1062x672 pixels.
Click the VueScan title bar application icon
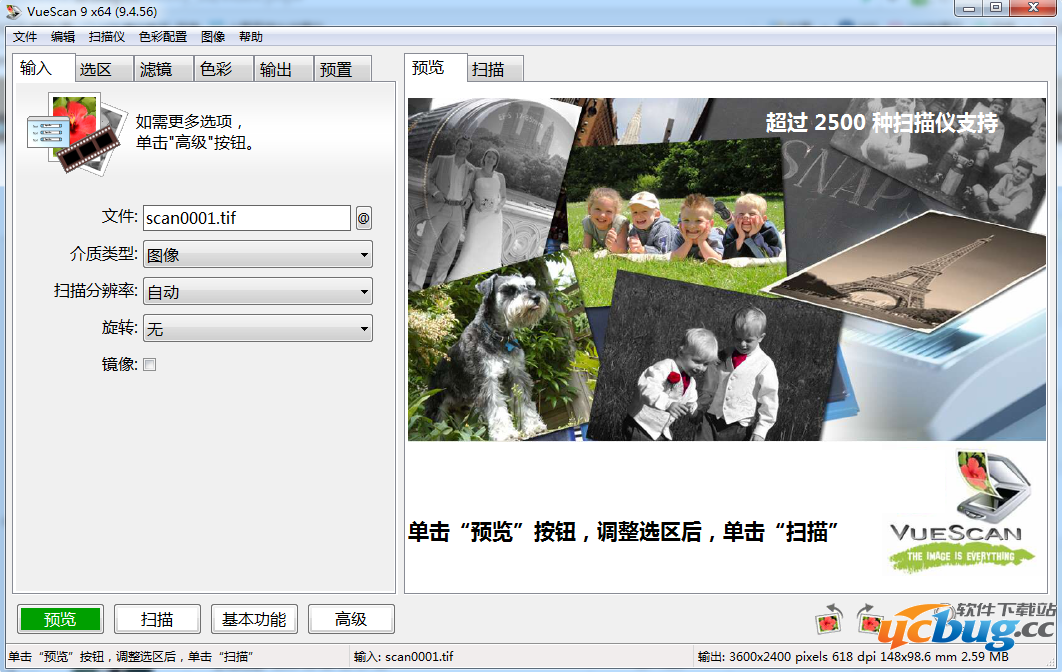click(x=13, y=9)
